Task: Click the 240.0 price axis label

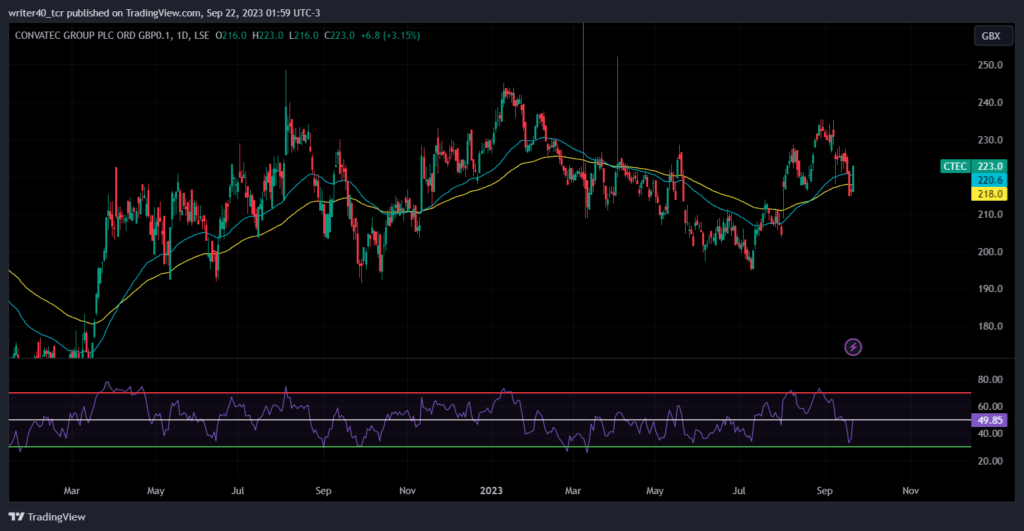Action: [x=990, y=102]
